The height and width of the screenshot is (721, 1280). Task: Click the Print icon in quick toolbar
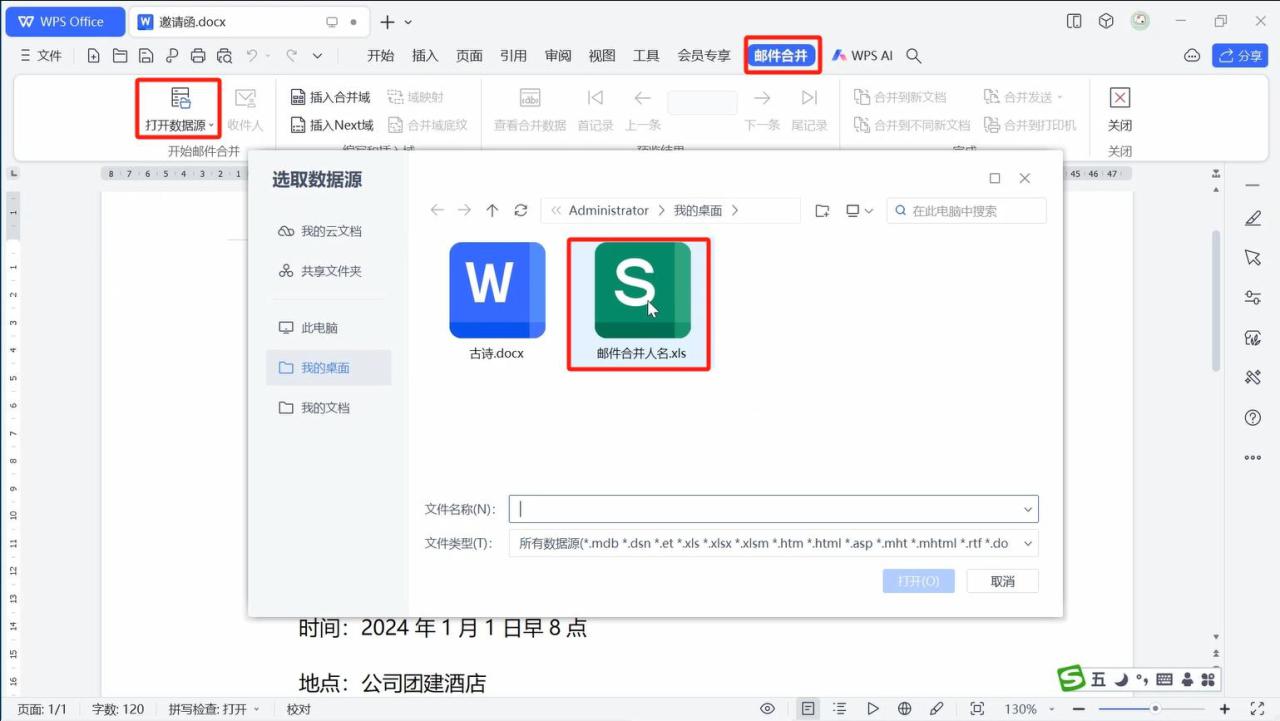pos(198,56)
